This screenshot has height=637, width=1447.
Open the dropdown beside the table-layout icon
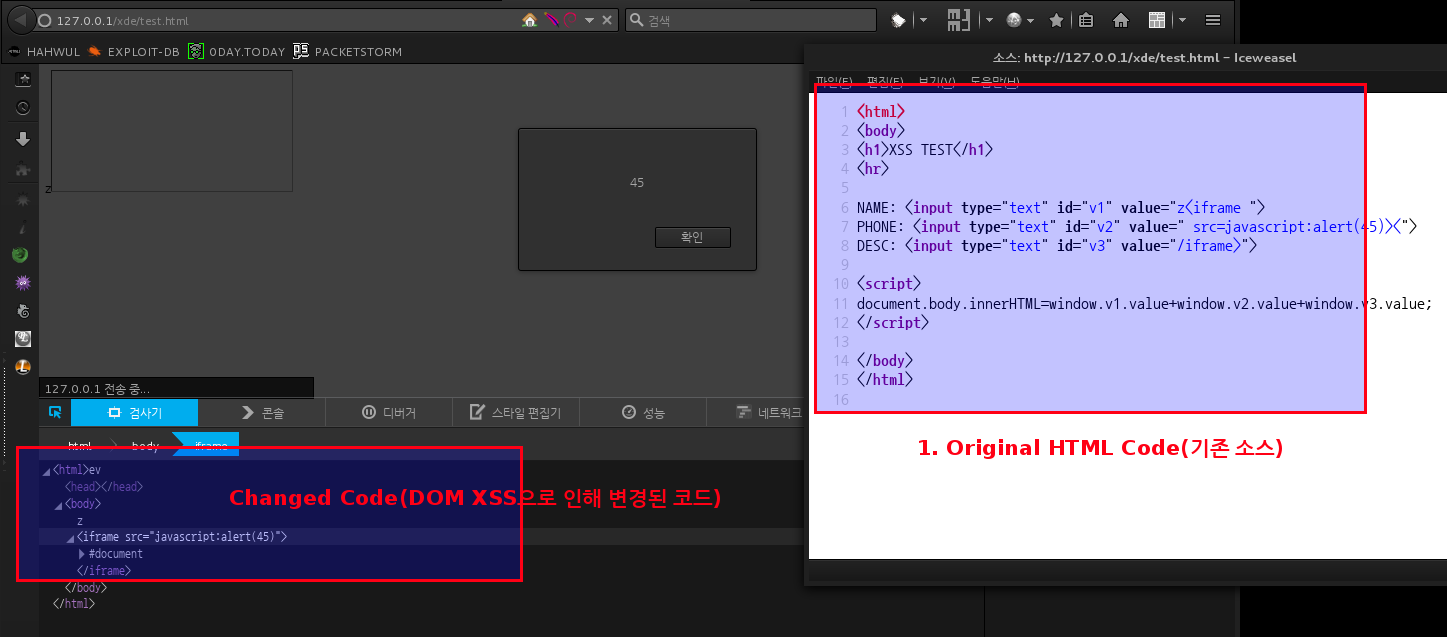[x=1182, y=20]
